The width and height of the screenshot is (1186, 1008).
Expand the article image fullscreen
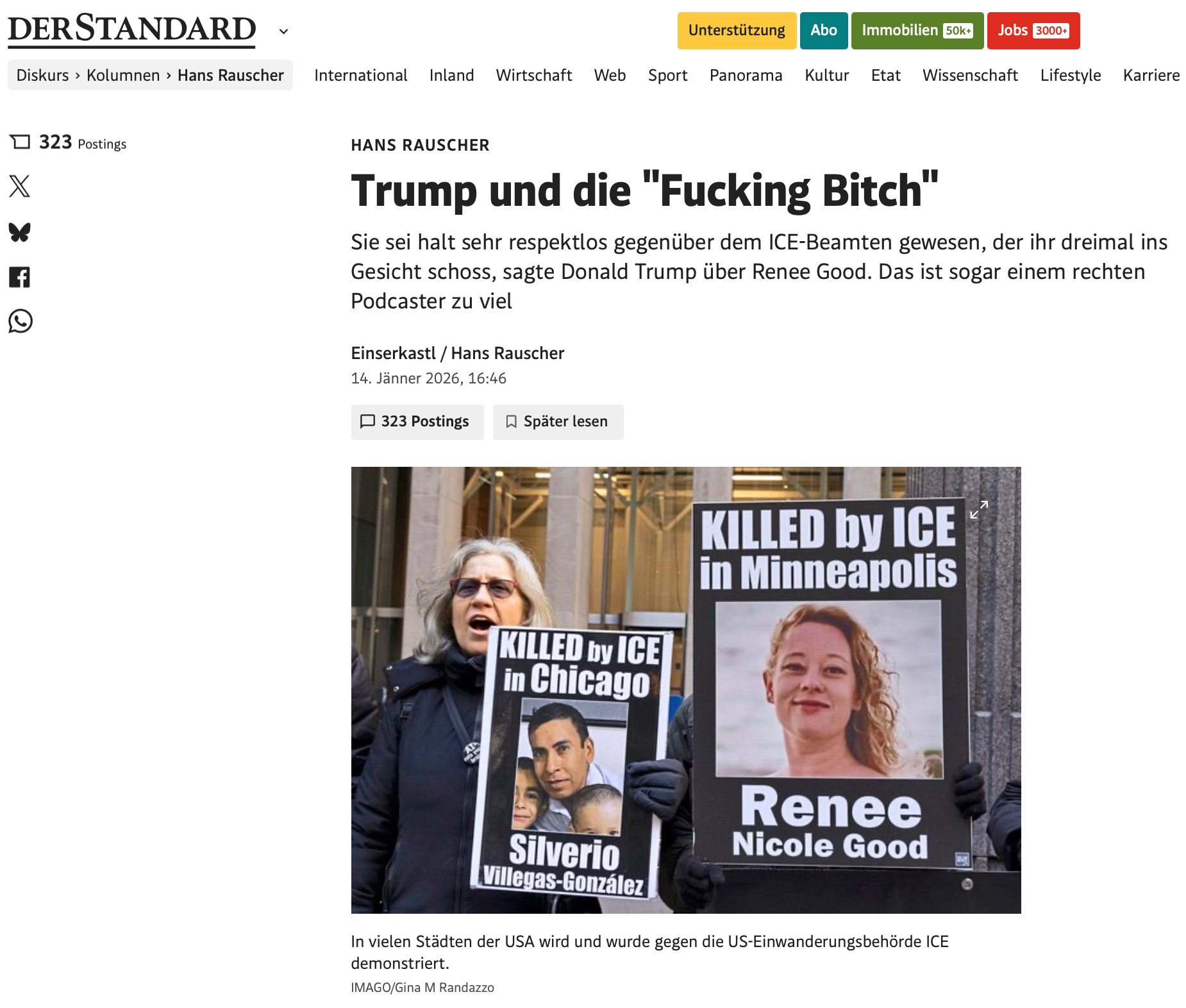[979, 510]
